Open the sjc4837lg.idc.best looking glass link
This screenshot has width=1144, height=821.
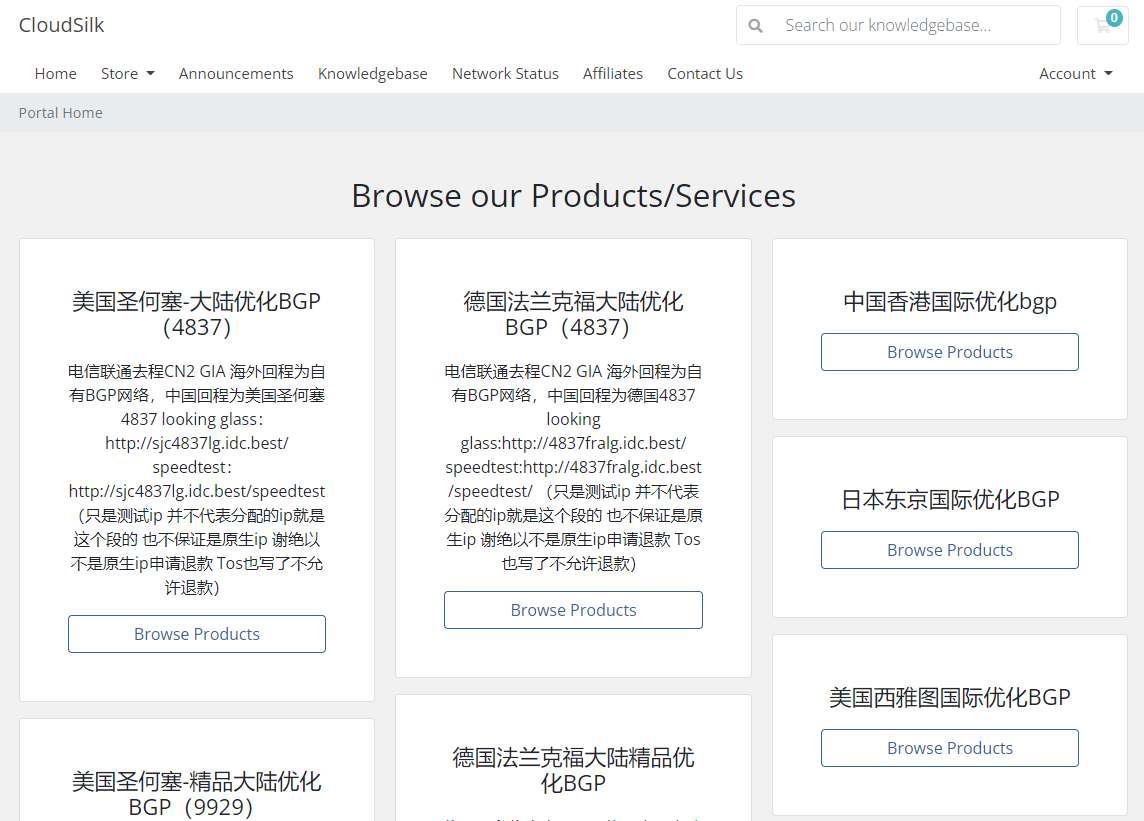(196, 443)
